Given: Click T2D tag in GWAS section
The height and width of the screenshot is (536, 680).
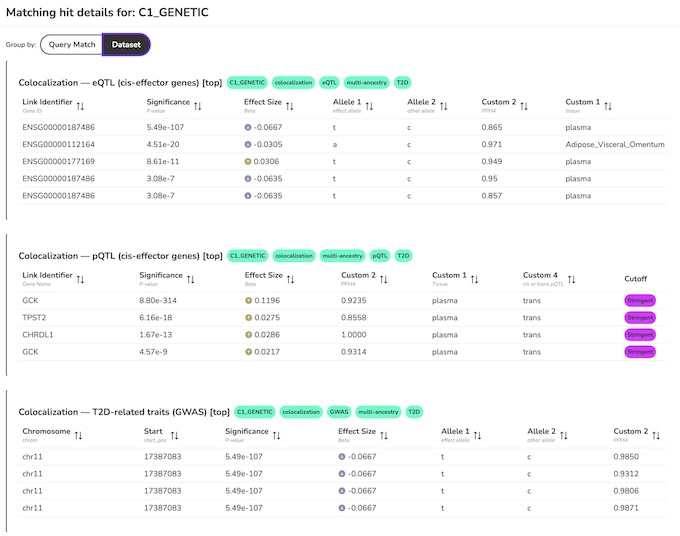Looking at the screenshot, I should click(x=414, y=412).
